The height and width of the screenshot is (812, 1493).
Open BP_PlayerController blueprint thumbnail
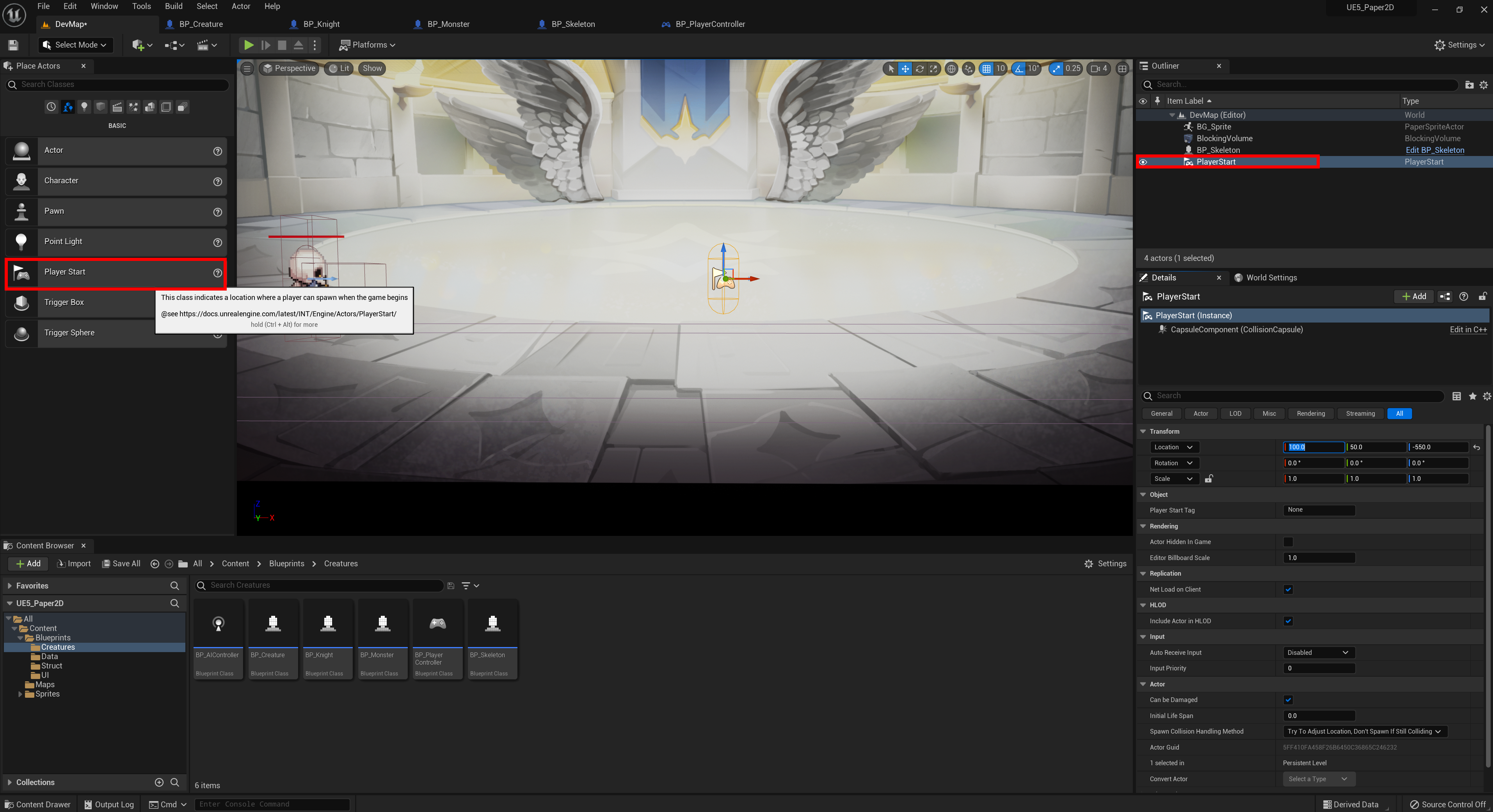[x=437, y=639]
